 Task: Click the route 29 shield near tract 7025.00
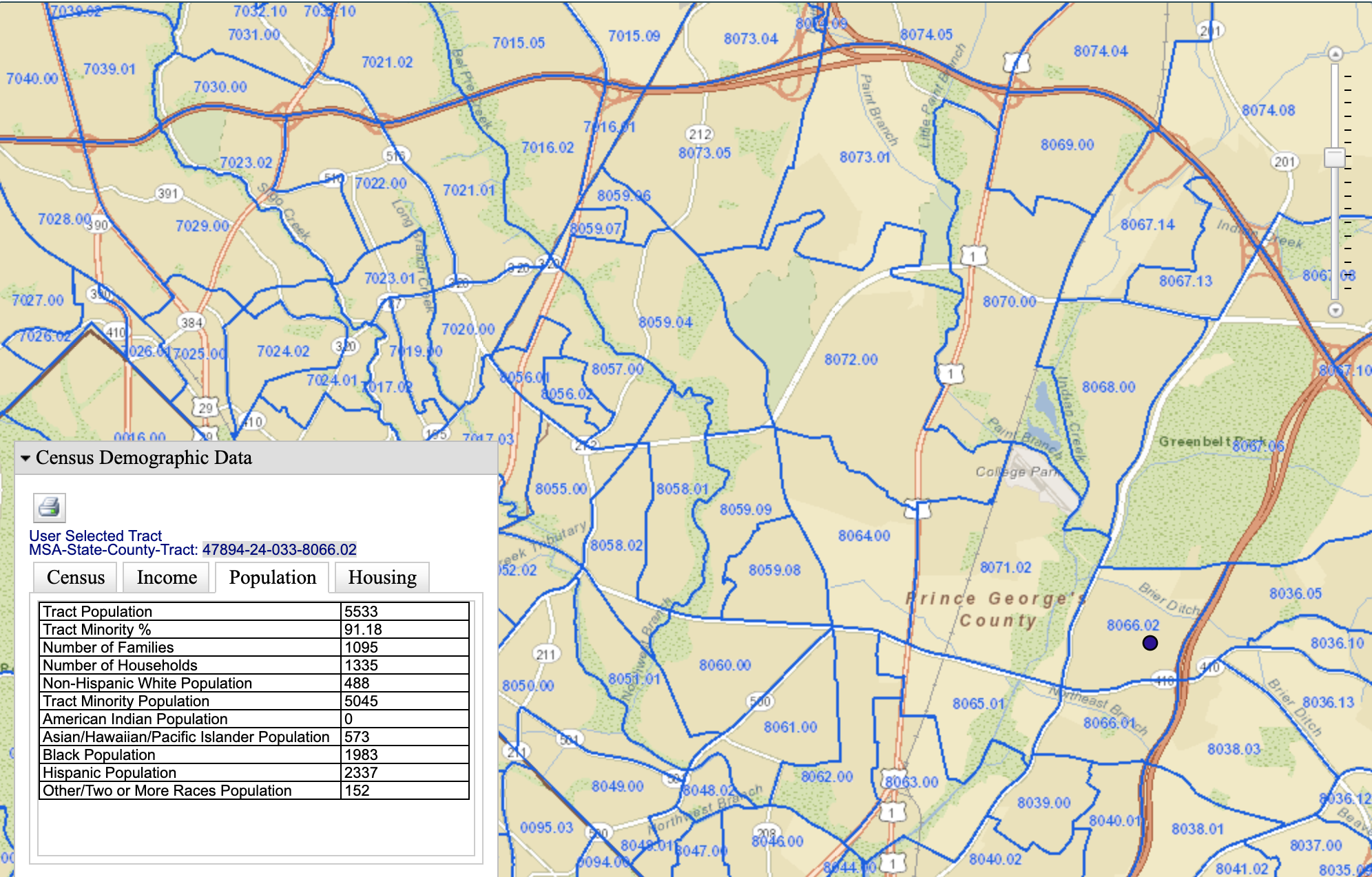[x=205, y=408]
